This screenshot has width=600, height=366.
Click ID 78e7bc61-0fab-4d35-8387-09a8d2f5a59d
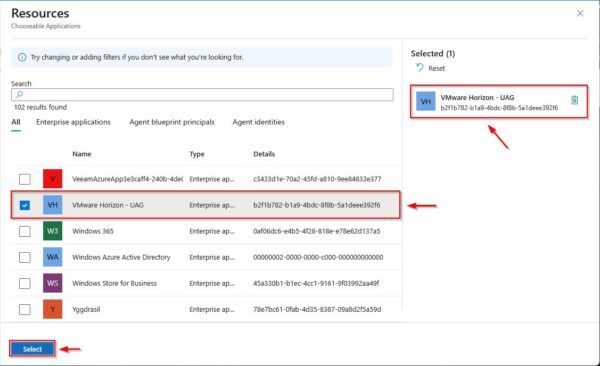[317, 309]
